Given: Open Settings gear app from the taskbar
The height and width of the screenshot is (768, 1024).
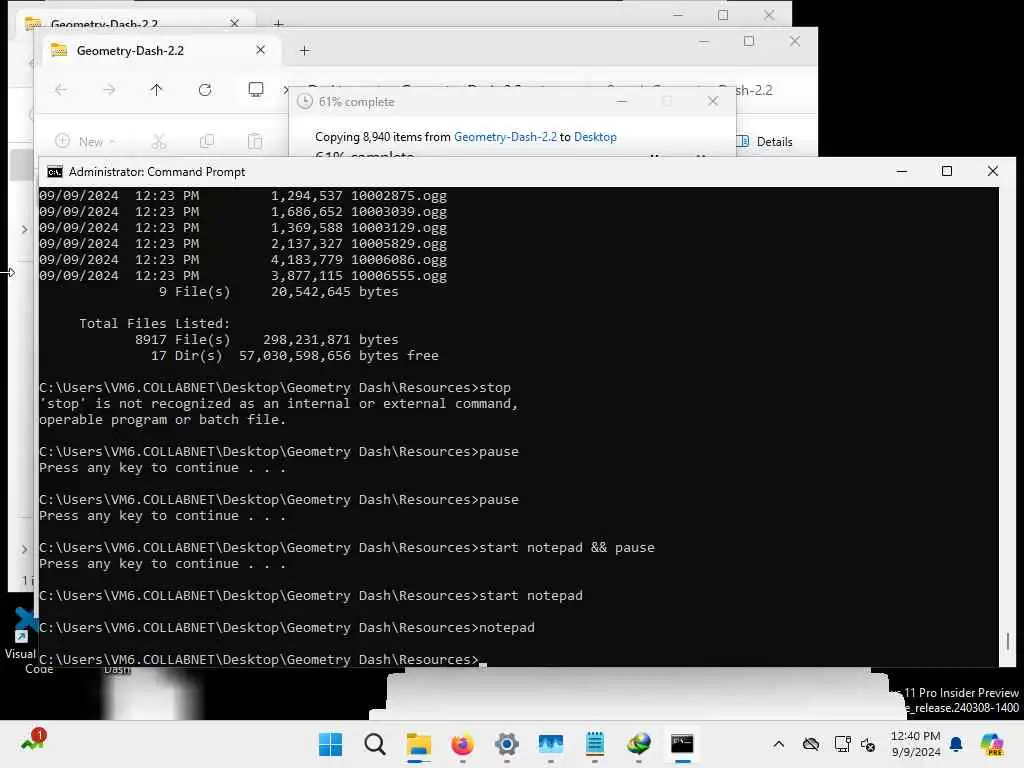Looking at the screenshot, I should click(507, 744).
